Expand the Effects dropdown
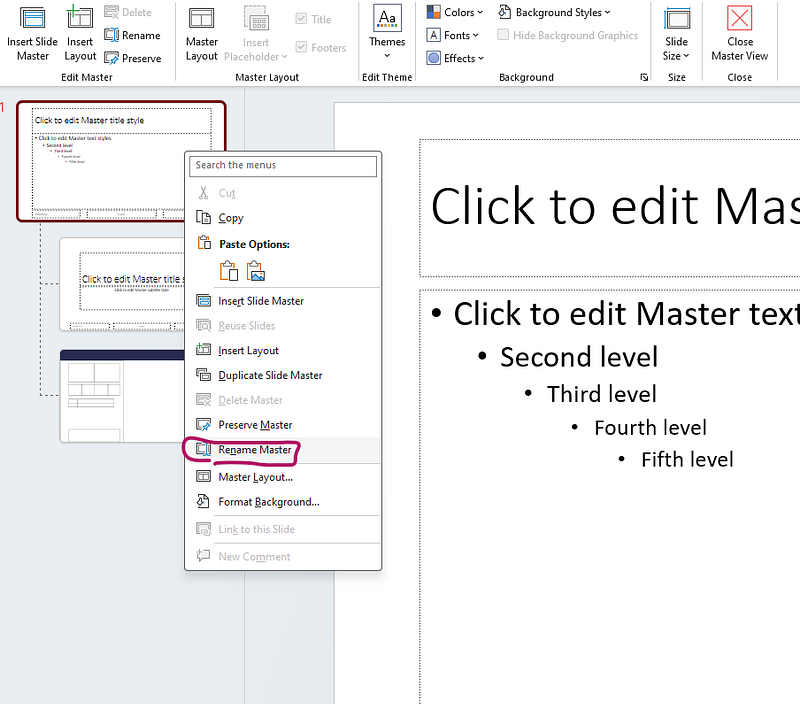Viewport: 800px width, 704px height. pyautogui.click(x=481, y=58)
